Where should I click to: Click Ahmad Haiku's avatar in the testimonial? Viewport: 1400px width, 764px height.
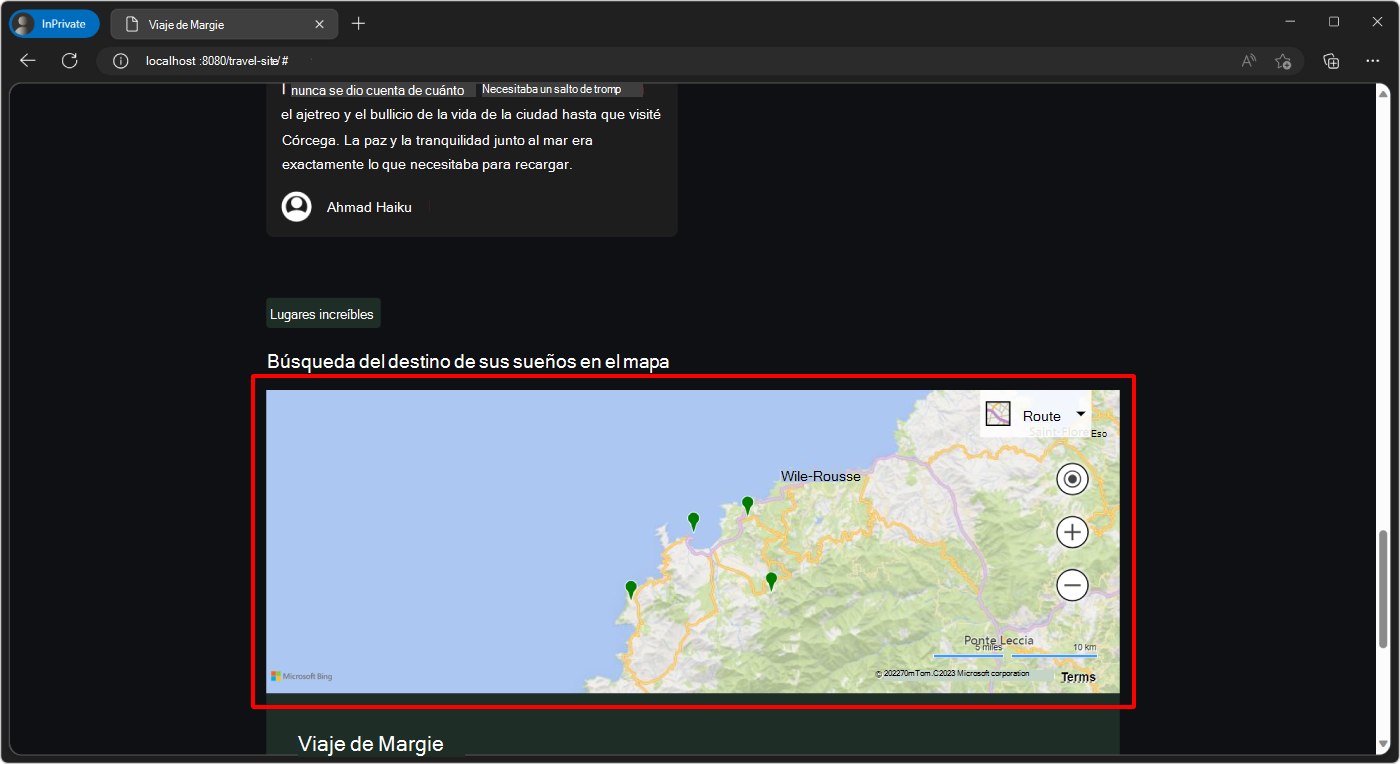coord(296,206)
